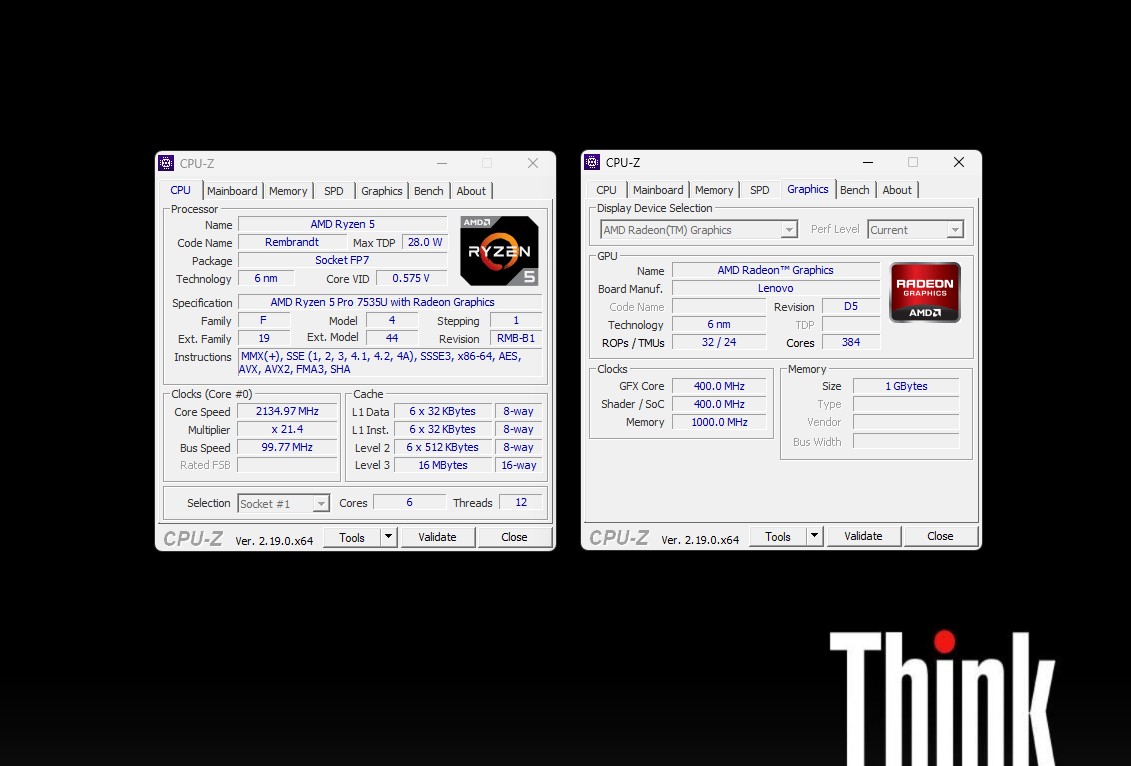Open the About tab in right window
This screenshot has height=766, width=1131.
point(897,190)
